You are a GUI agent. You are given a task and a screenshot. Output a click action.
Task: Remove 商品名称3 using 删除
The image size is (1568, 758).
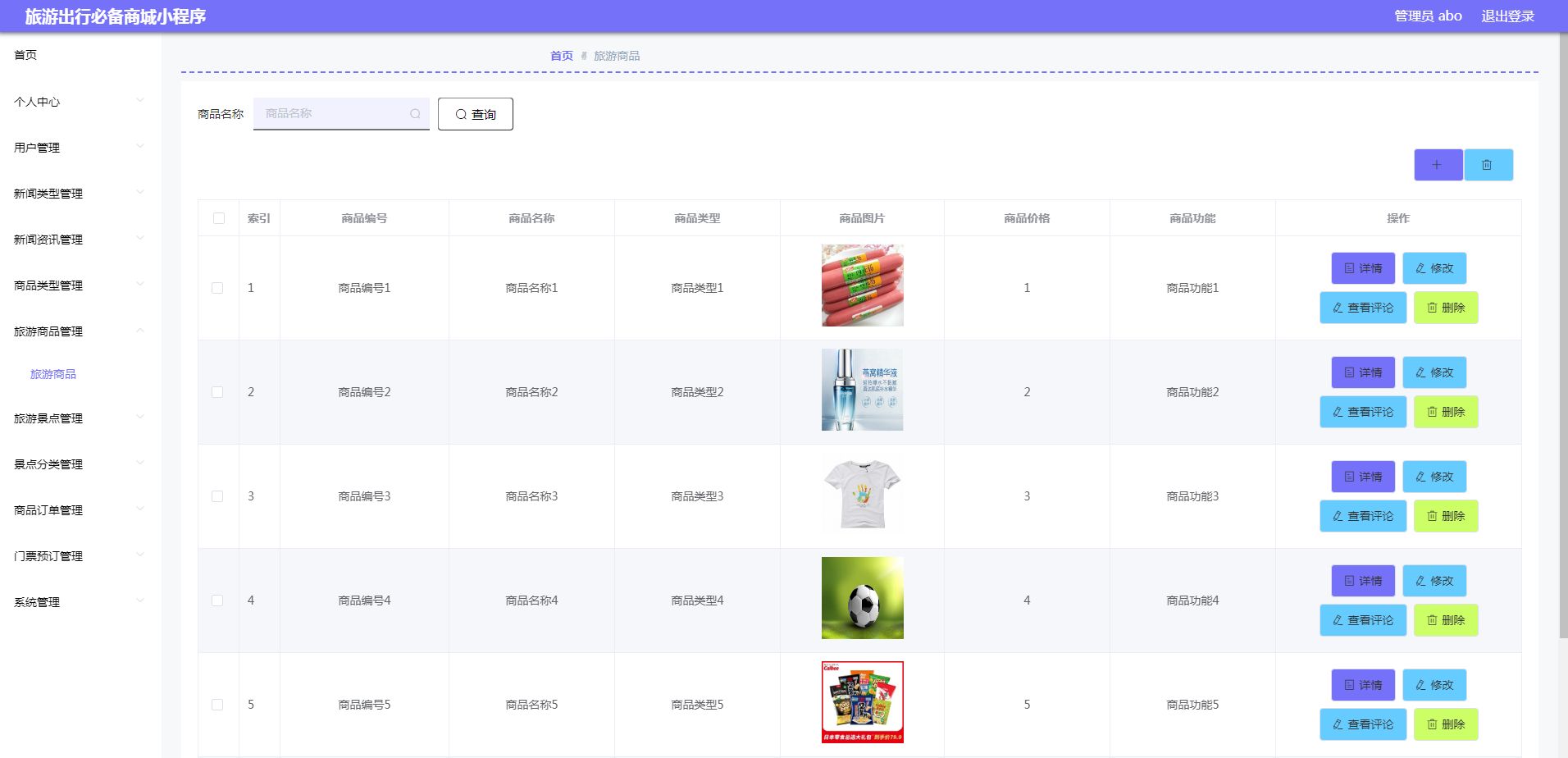[x=1446, y=516]
